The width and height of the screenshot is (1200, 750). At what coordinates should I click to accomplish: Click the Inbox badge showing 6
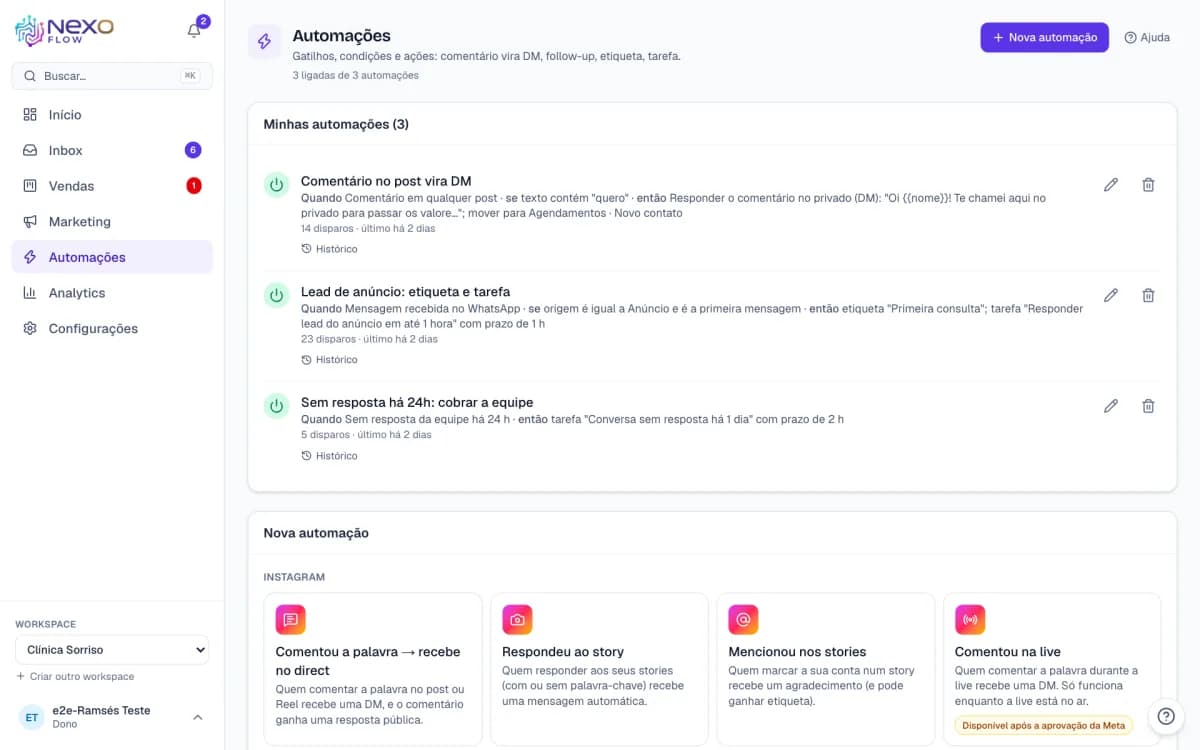(193, 150)
